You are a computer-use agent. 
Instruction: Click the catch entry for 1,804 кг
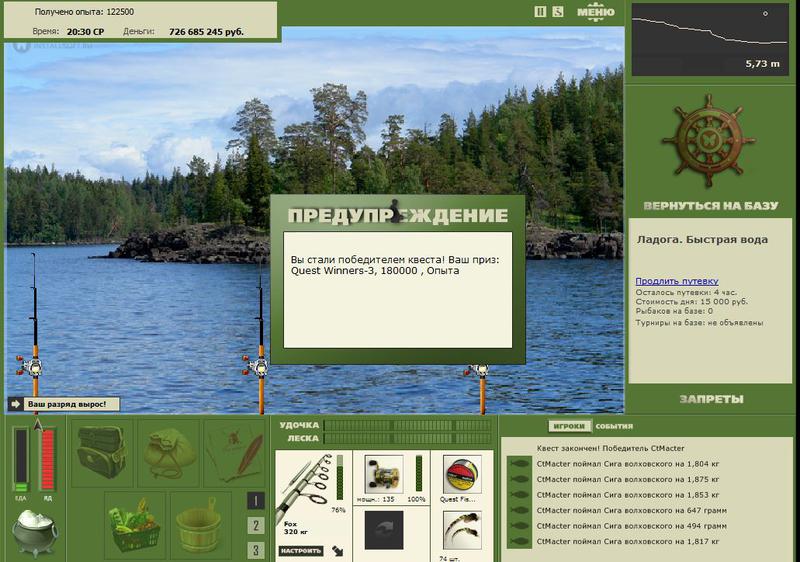(628, 464)
